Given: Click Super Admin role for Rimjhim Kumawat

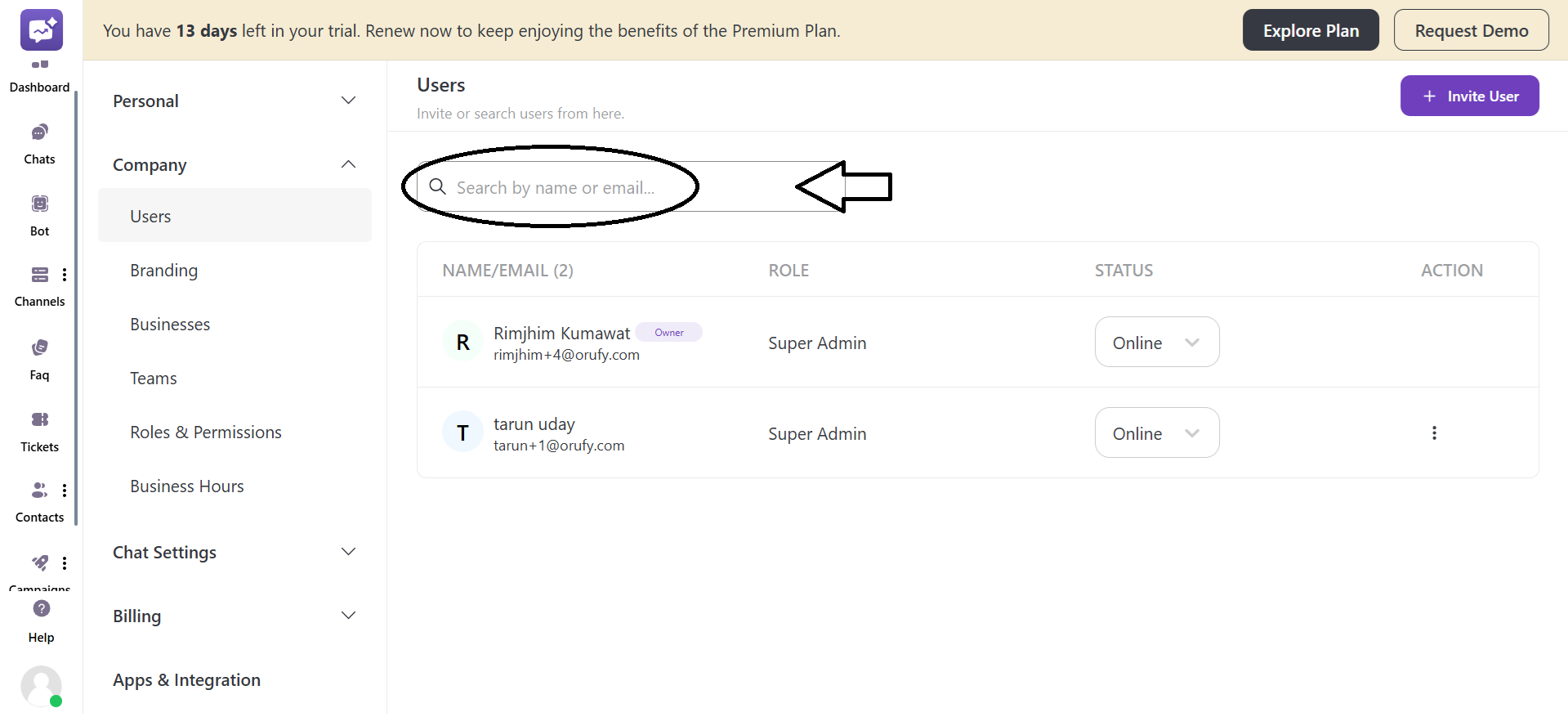Looking at the screenshot, I should click(817, 343).
